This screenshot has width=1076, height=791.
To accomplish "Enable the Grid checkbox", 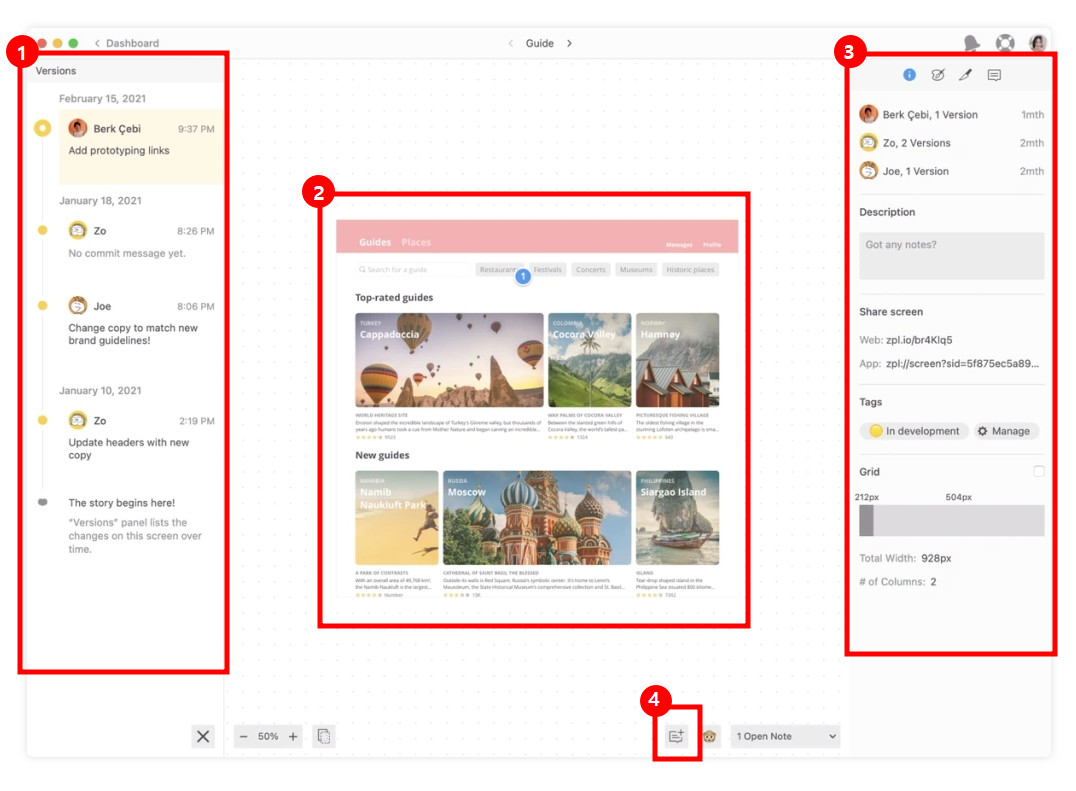I will click(x=1038, y=471).
